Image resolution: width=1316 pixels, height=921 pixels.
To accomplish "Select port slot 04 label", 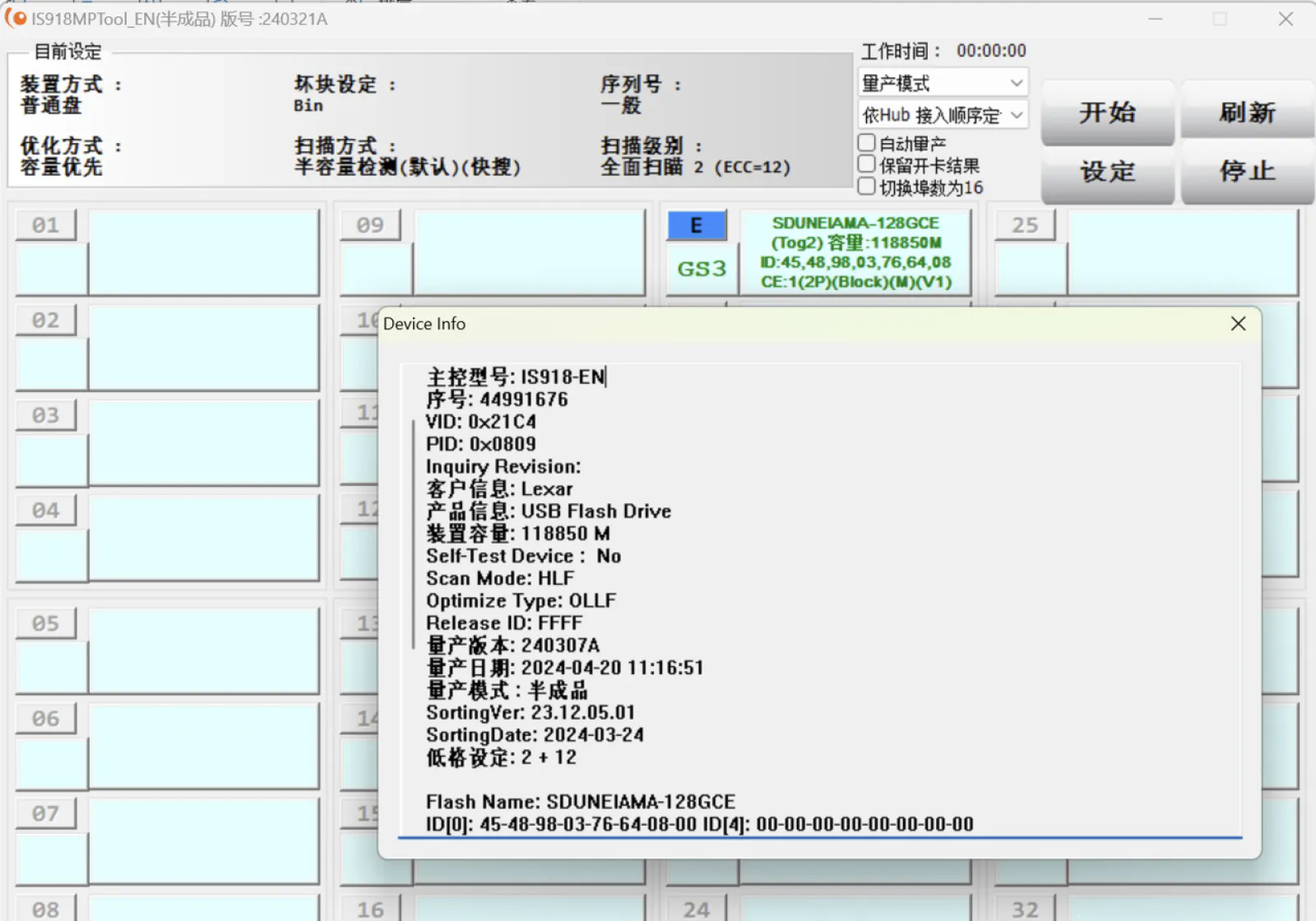I will point(46,511).
